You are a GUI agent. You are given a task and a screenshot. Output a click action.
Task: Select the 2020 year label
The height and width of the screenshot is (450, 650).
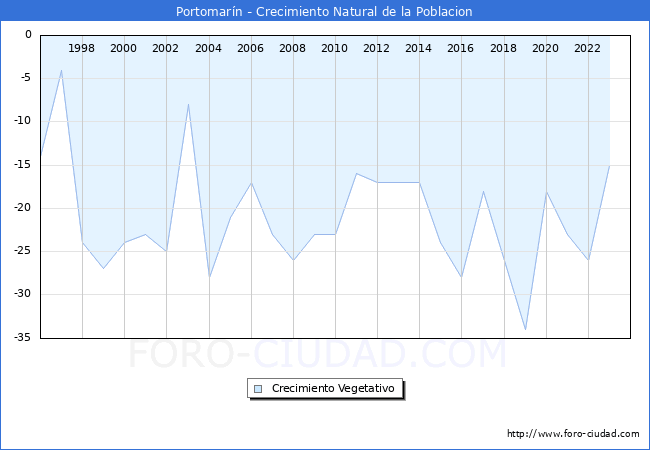click(x=545, y=48)
